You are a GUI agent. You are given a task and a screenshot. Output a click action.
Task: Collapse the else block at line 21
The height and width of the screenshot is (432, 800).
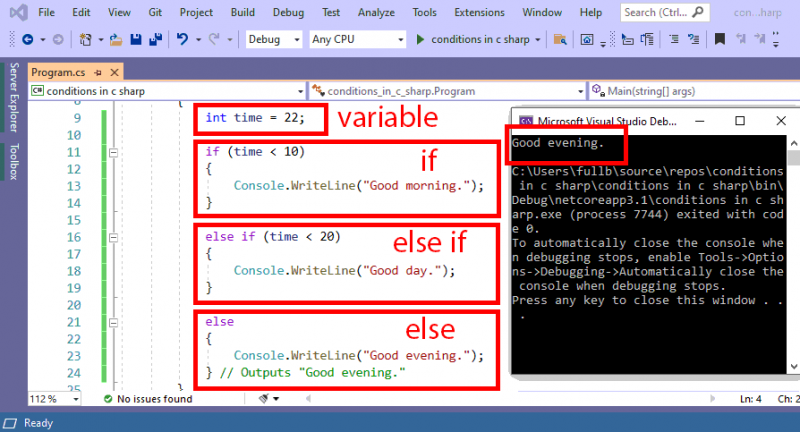click(x=113, y=323)
